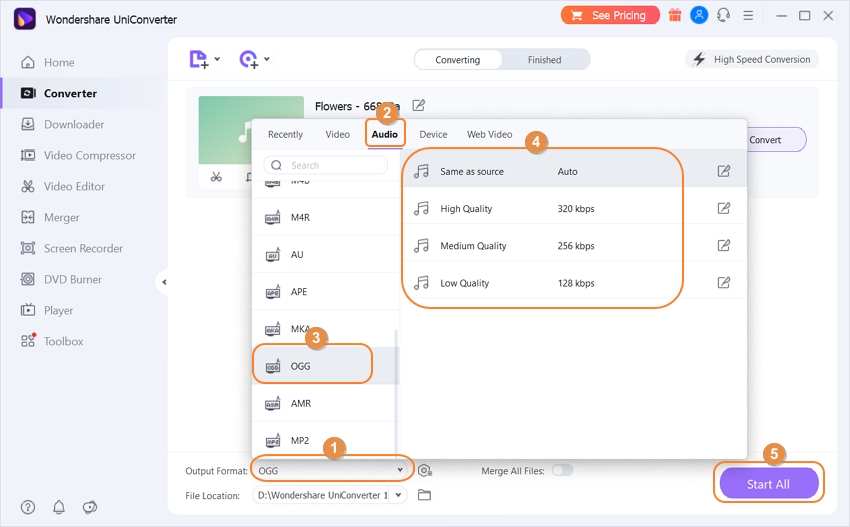Select the MKA audio format

[x=325, y=329]
